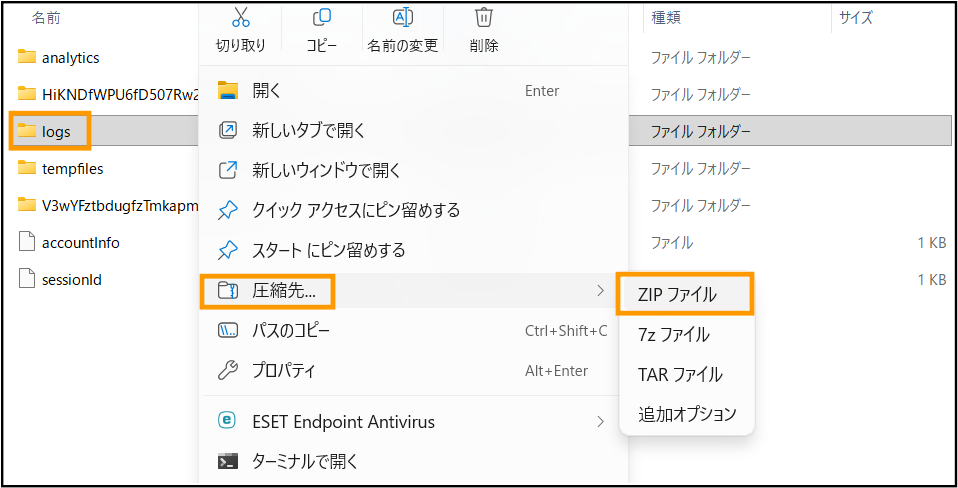The width and height of the screenshot is (958, 488).
Task: Click the 種類 column header
Action: pyautogui.click(x=667, y=18)
